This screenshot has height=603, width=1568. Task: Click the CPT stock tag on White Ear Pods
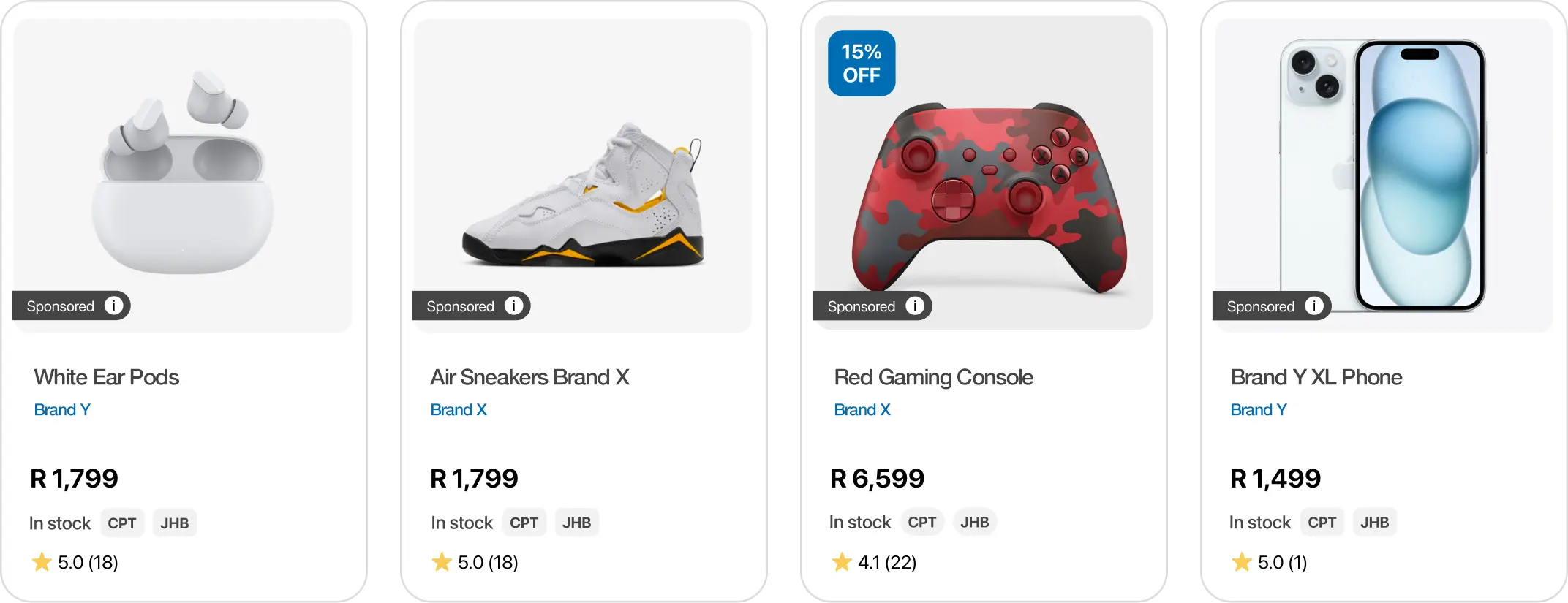[x=122, y=523]
